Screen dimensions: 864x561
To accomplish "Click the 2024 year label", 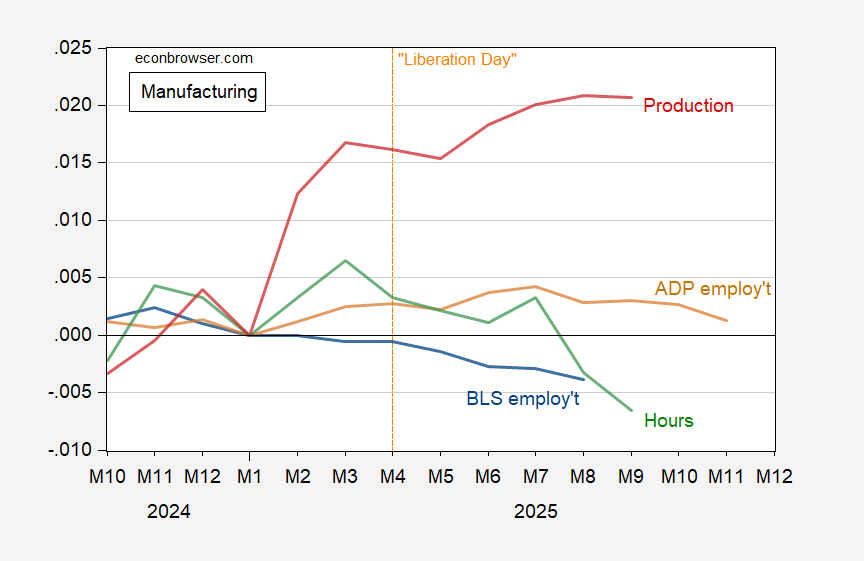I will (x=168, y=511).
